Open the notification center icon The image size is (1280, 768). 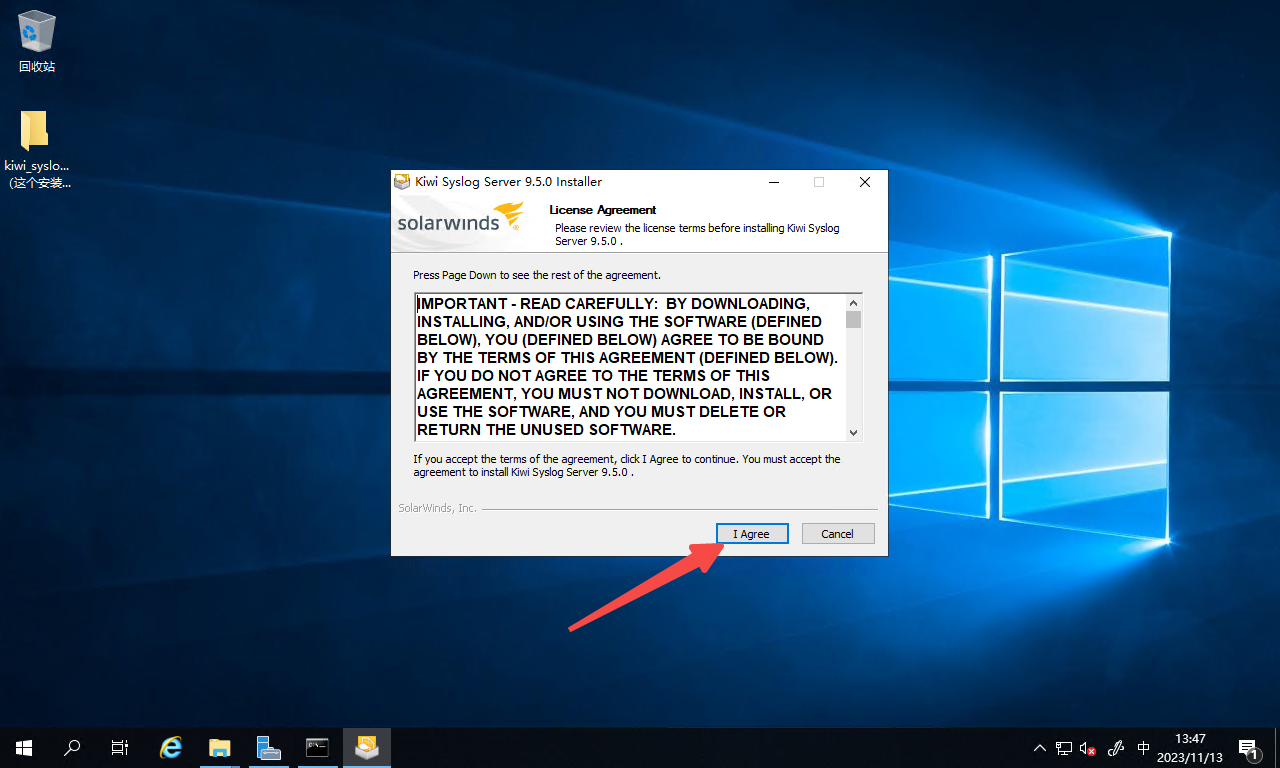pyautogui.click(x=1248, y=748)
